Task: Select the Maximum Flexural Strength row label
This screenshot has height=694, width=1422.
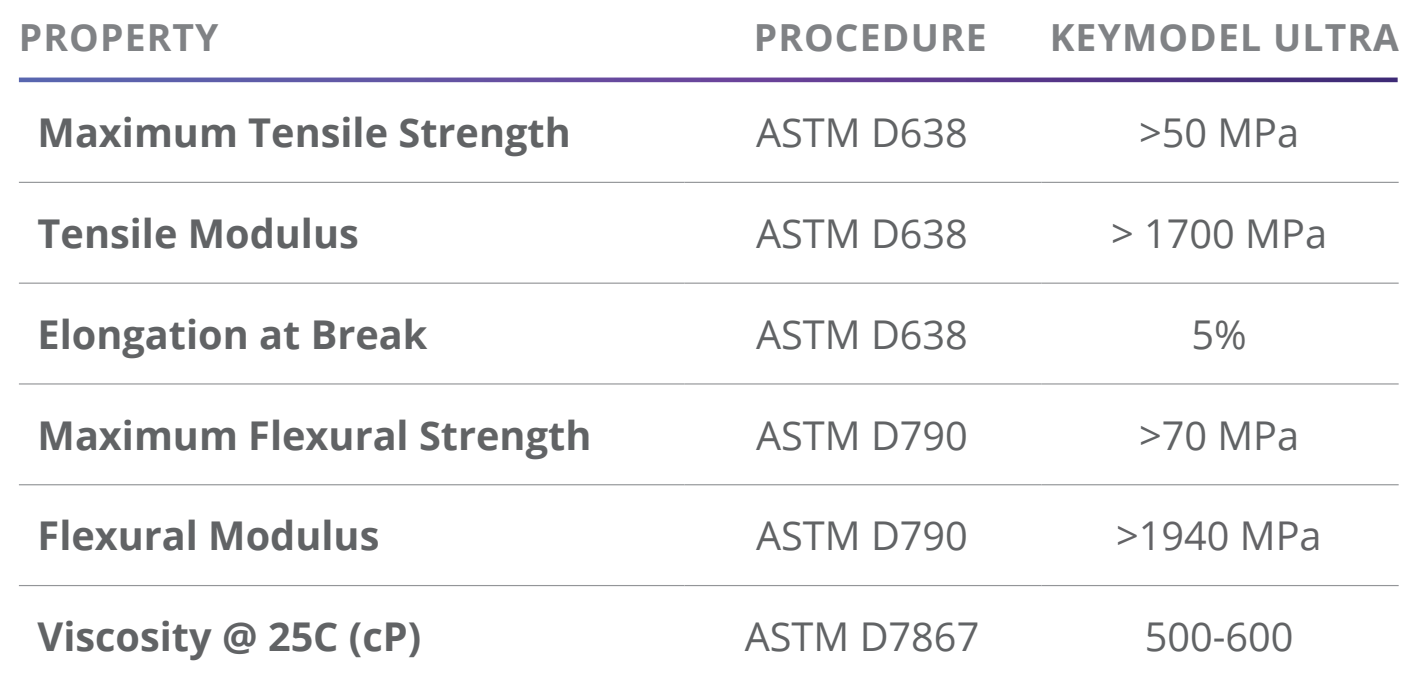Action: coord(314,437)
